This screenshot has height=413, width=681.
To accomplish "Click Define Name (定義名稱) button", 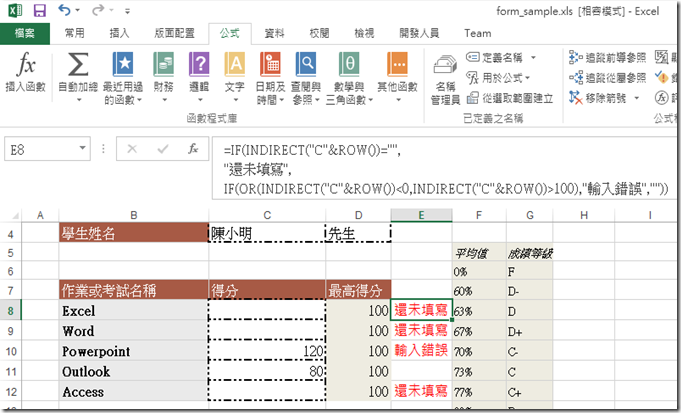I will [494, 57].
